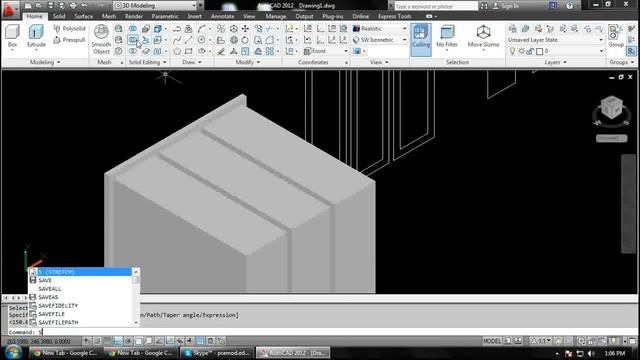Click the Smooth Object mesh tool
The height and width of the screenshot is (360, 640).
click(101, 39)
